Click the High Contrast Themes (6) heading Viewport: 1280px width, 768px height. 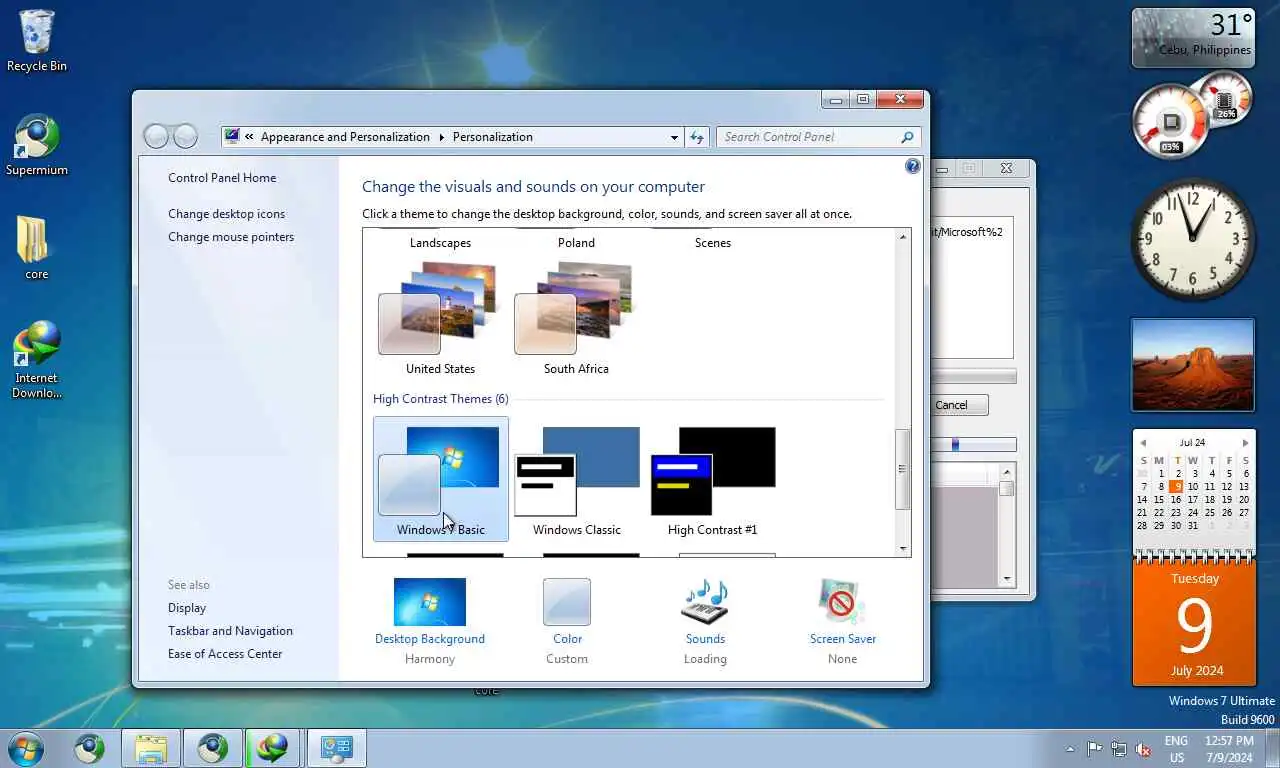point(440,399)
